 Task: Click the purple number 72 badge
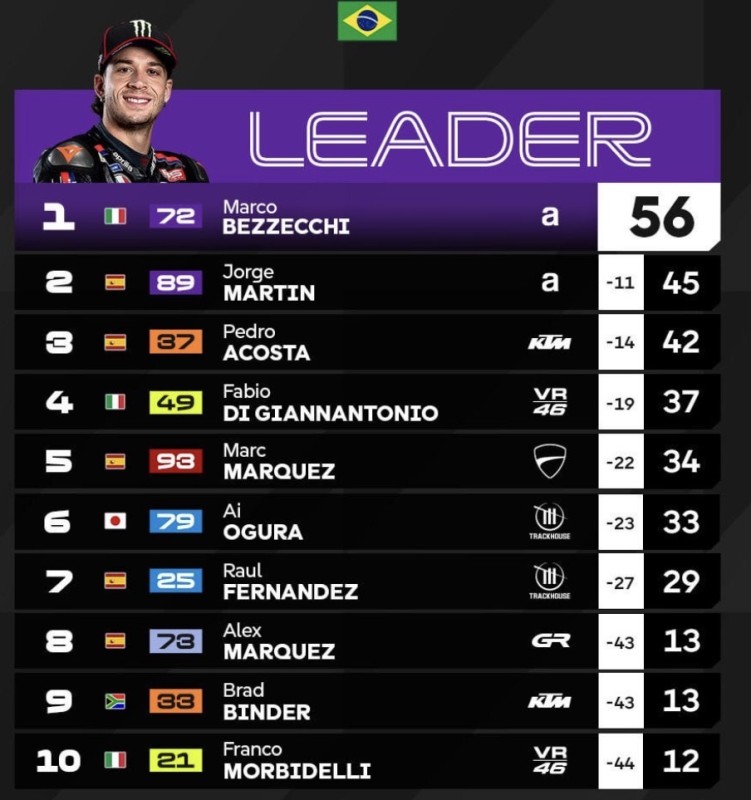pyautogui.click(x=175, y=216)
